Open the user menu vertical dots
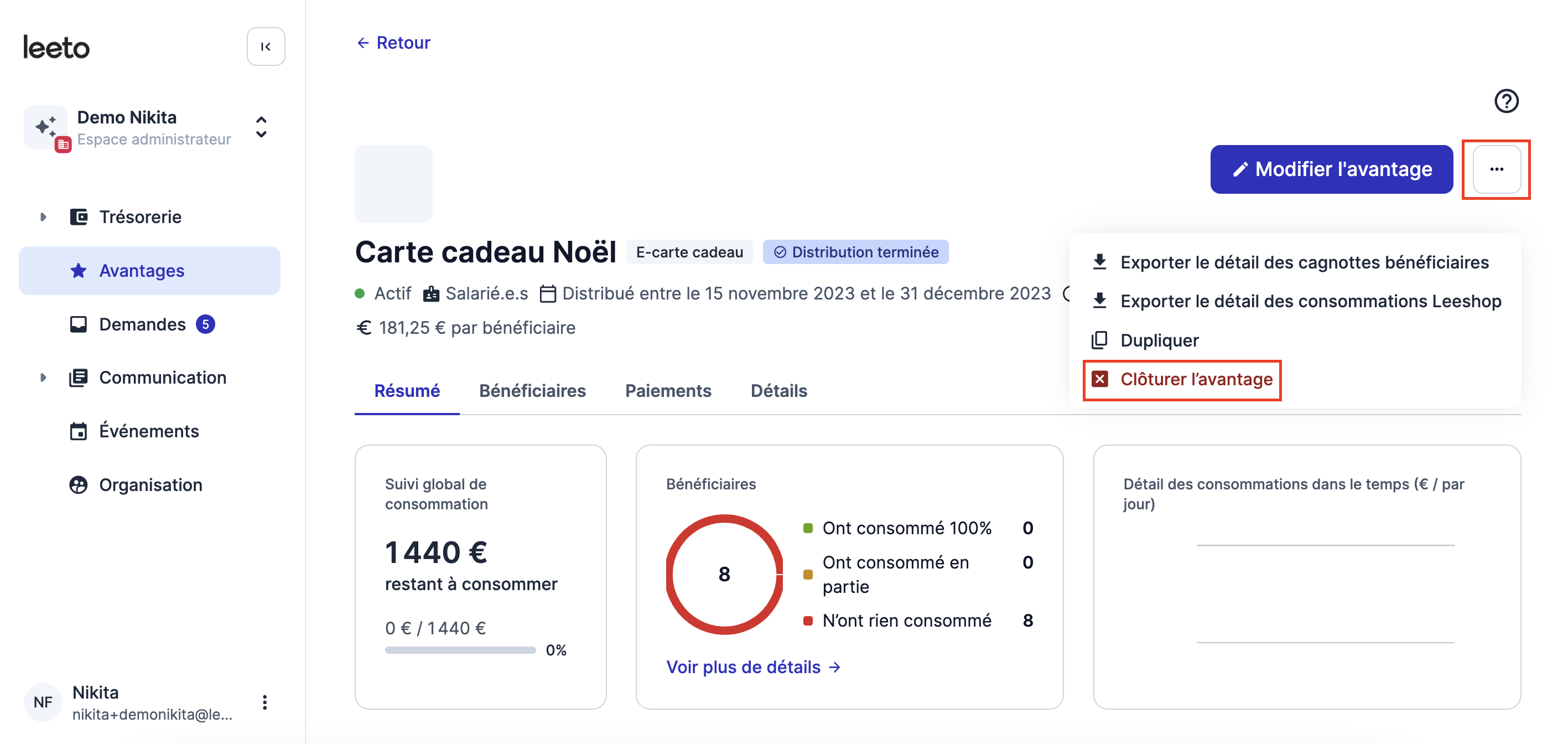 point(264,702)
